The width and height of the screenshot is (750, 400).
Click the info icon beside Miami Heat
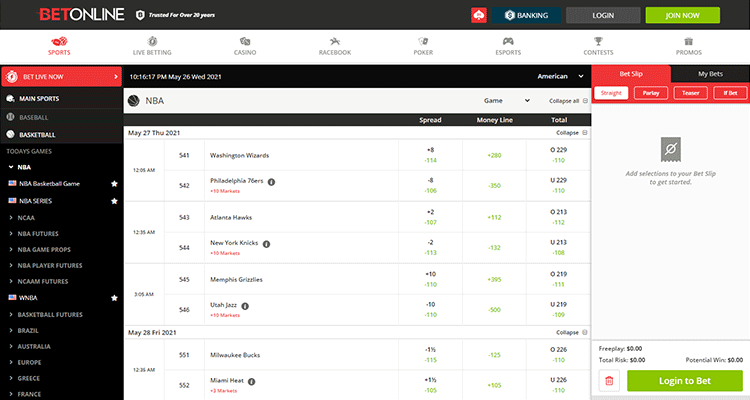tap(252, 382)
